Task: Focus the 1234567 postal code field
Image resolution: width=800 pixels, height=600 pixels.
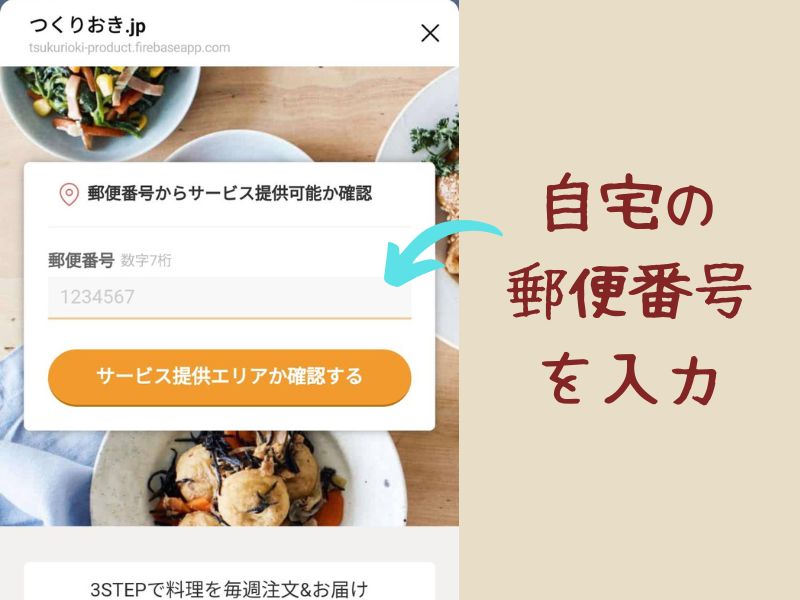Action: point(230,297)
